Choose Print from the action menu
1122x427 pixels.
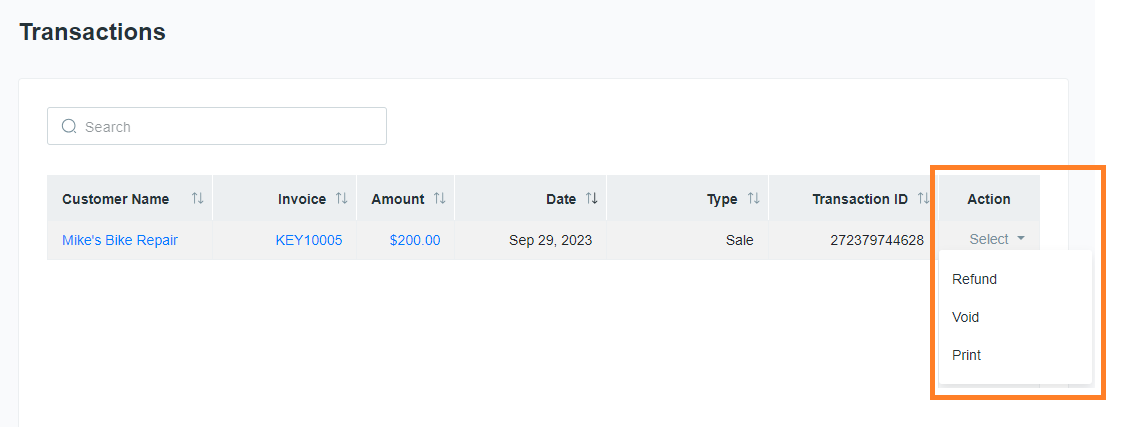pos(966,355)
